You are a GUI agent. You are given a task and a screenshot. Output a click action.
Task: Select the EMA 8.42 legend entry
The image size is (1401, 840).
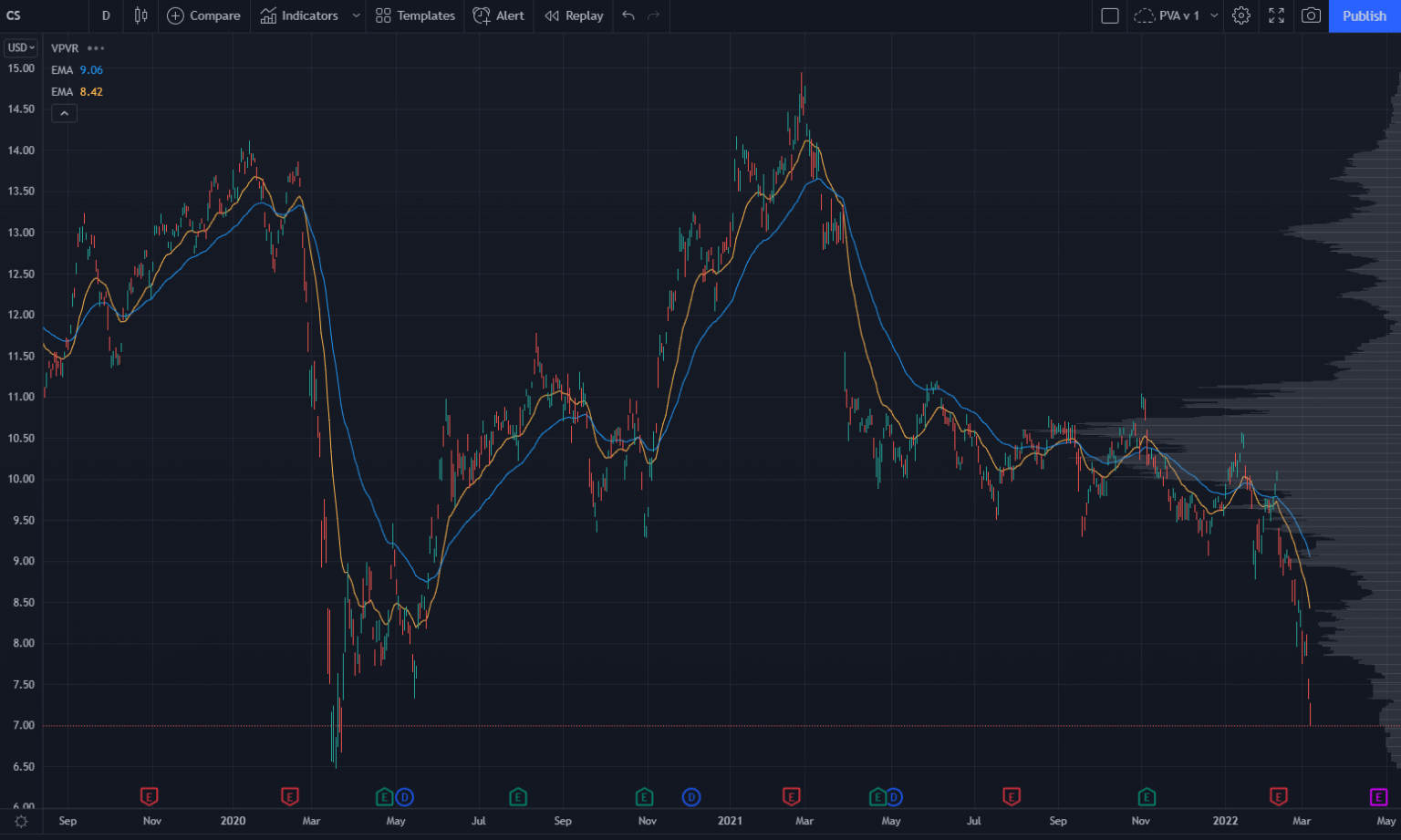[x=77, y=92]
